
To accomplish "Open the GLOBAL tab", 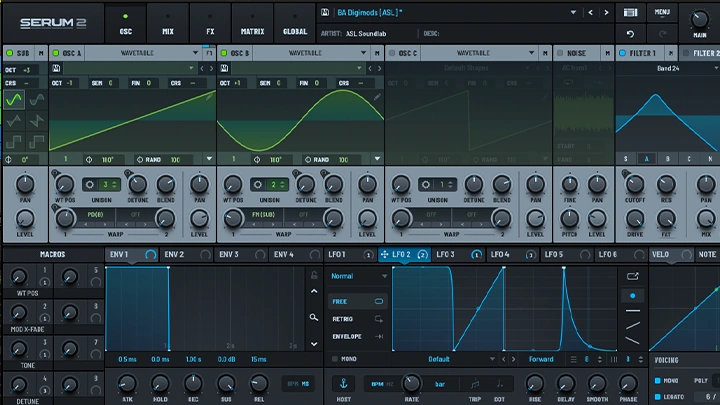I will click(295, 23).
